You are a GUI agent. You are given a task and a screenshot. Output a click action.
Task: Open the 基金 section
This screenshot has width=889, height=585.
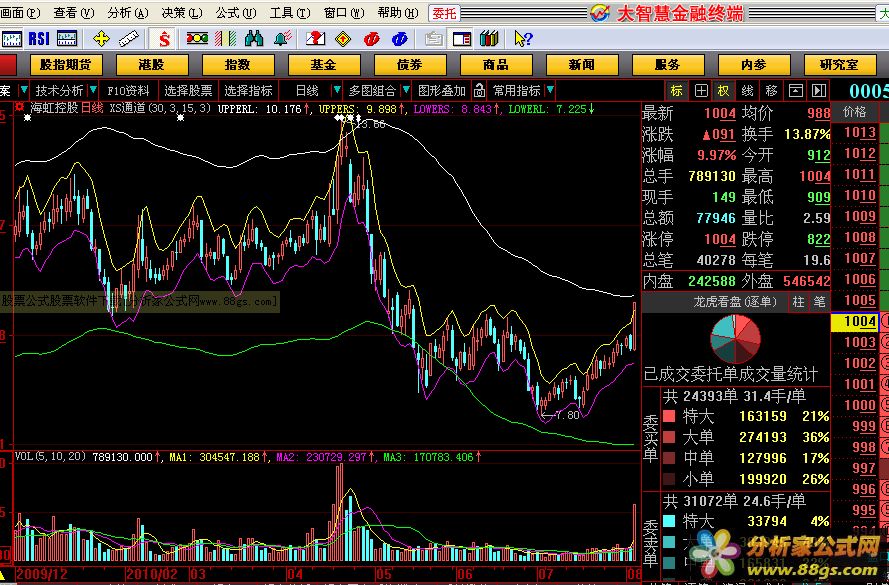point(323,65)
